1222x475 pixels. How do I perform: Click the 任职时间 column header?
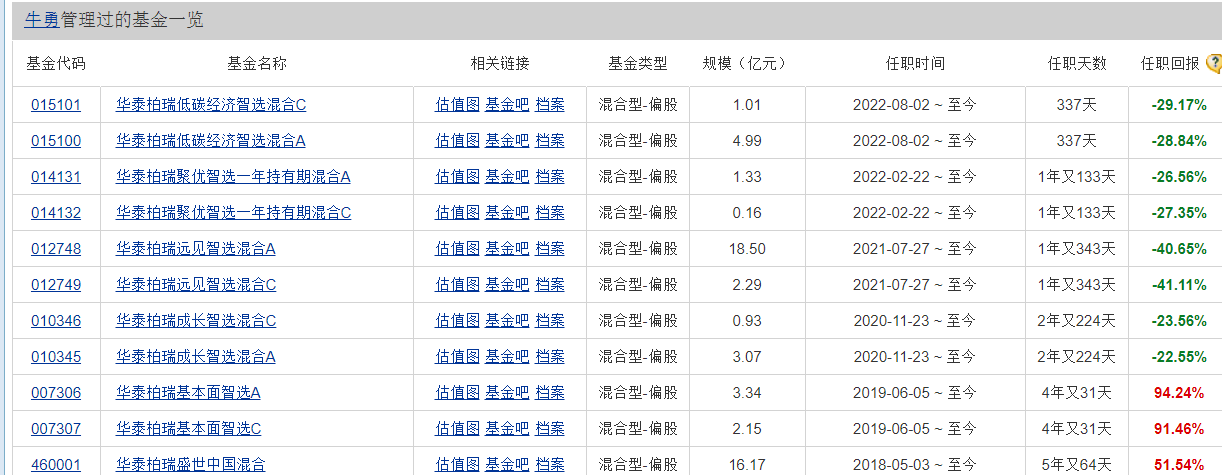pyautogui.click(x=915, y=63)
